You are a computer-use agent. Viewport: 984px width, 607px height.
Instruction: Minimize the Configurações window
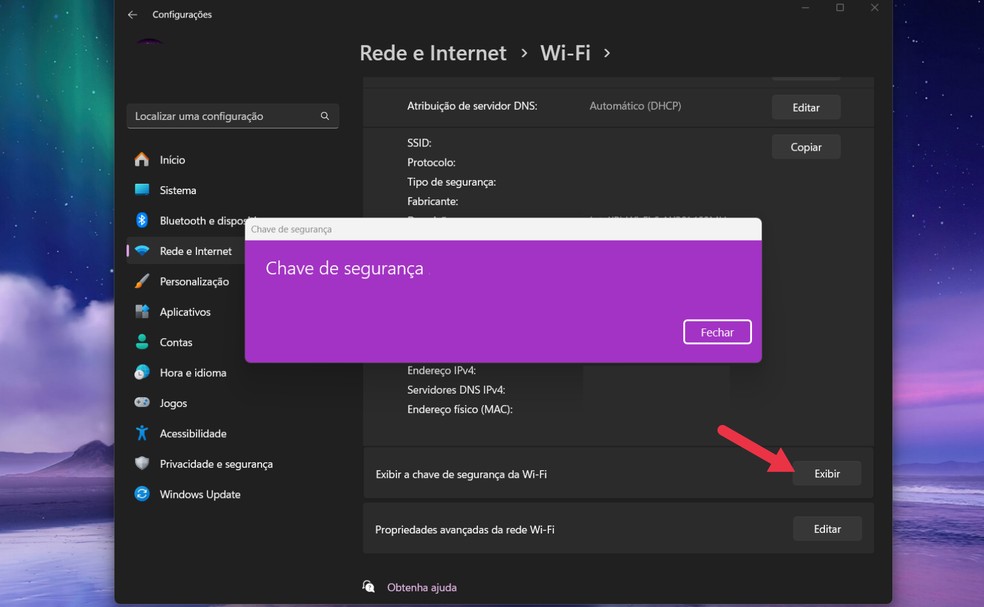point(805,8)
